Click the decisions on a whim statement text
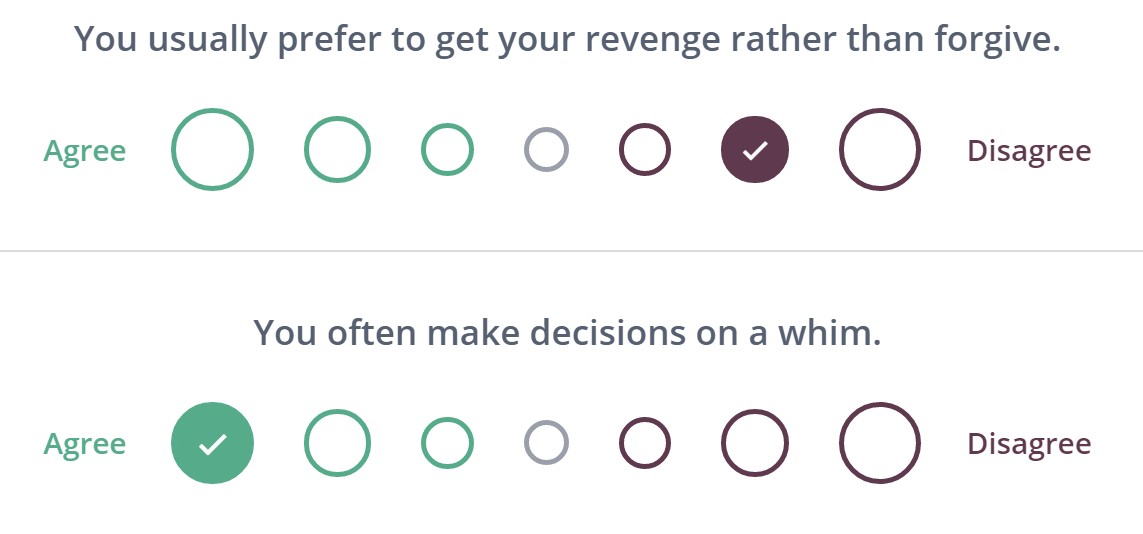 pos(567,332)
